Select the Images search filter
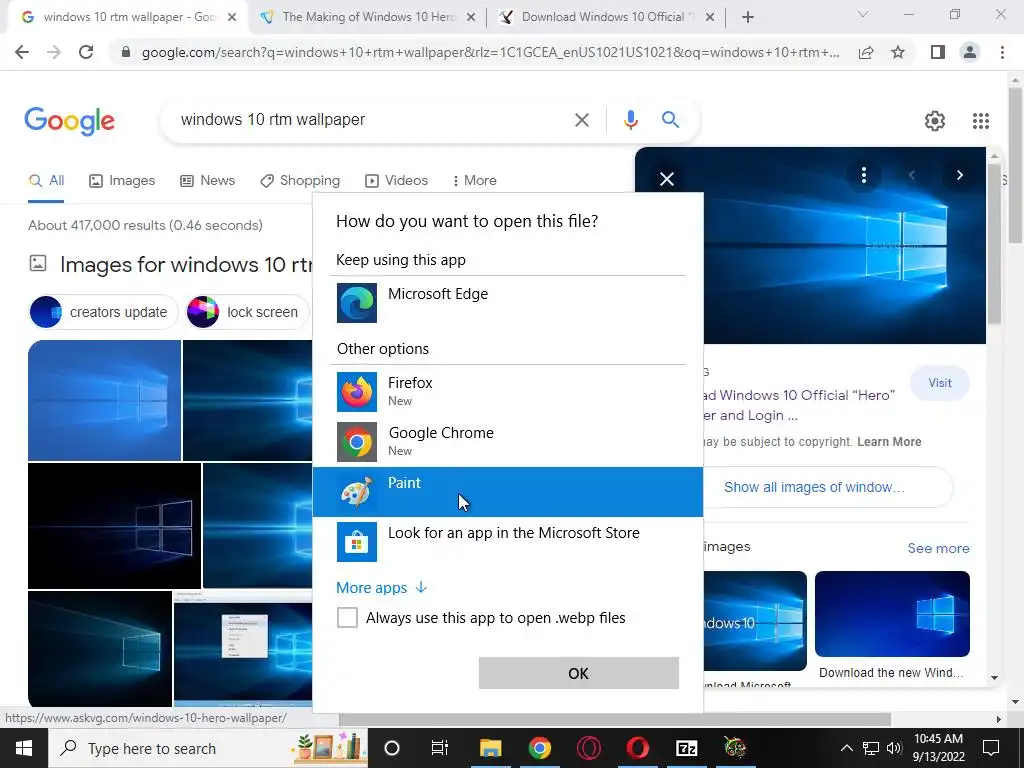The width and height of the screenshot is (1024, 768). point(122,181)
